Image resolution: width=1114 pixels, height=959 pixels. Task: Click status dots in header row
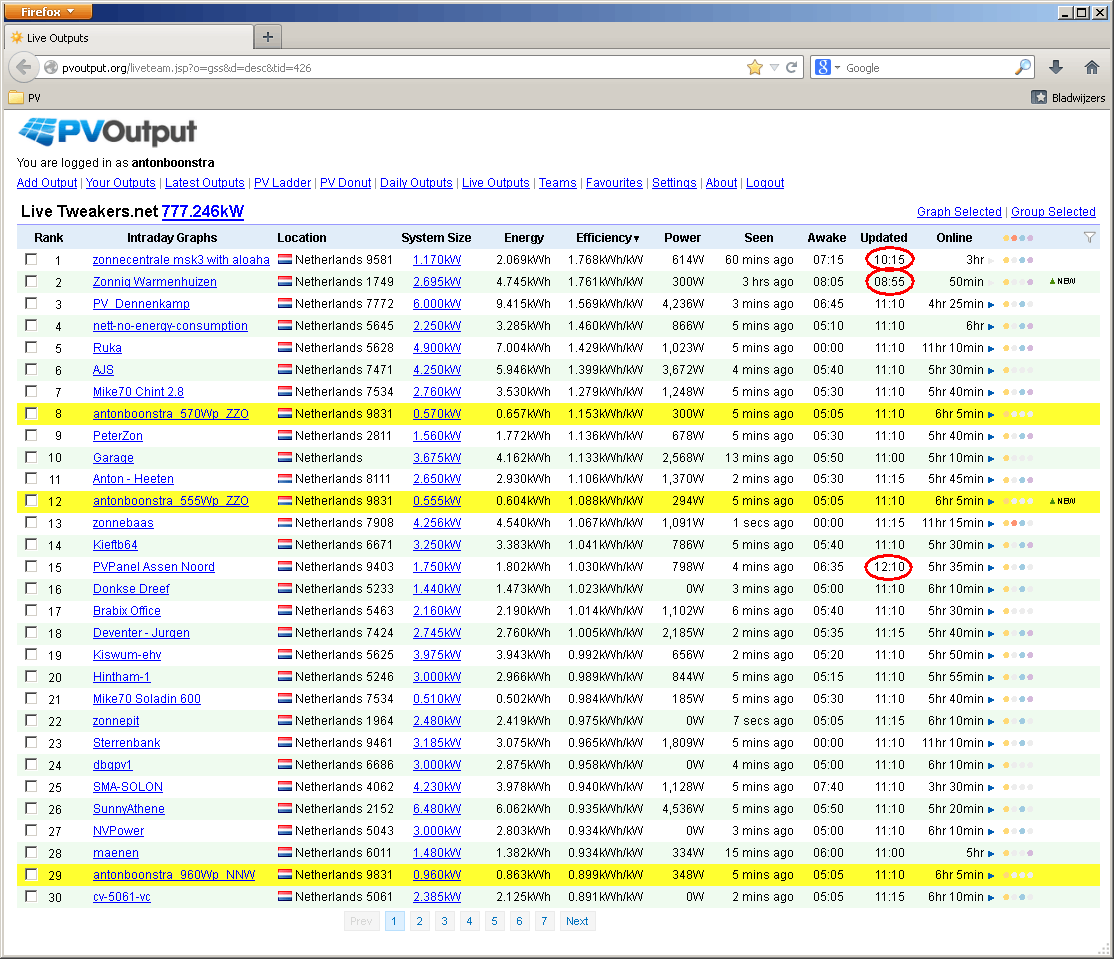pyautogui.click(x=1018, y=238)
